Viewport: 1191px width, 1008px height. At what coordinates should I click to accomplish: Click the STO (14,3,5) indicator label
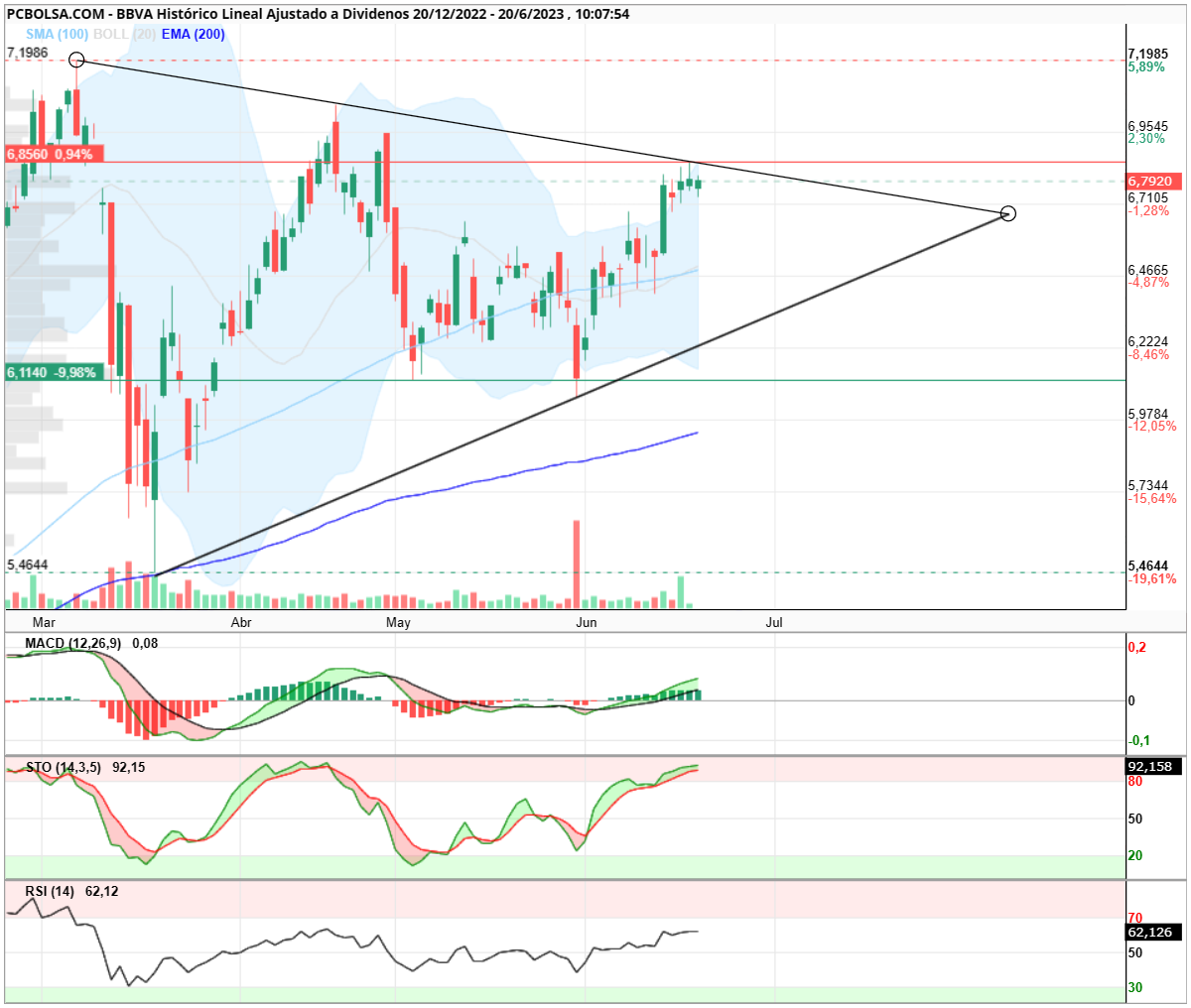tap(64, 768)
